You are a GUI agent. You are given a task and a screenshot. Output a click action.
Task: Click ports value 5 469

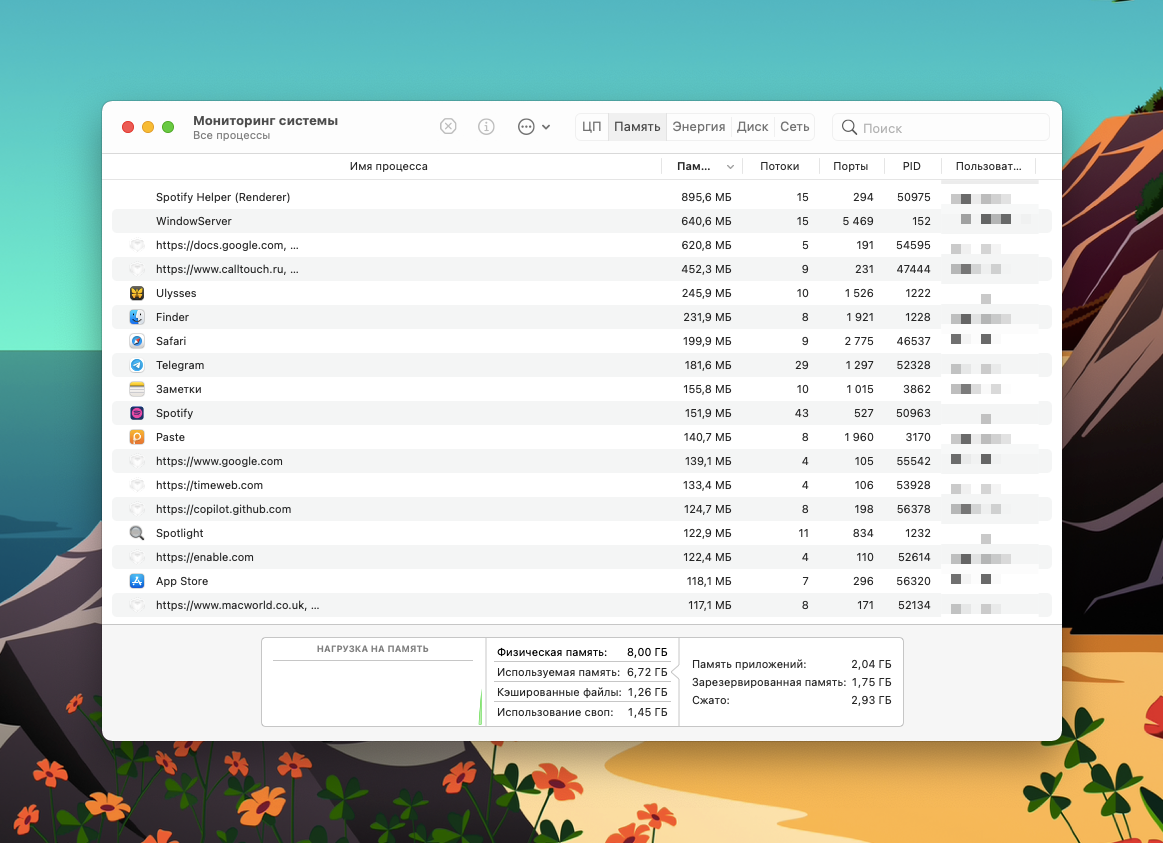(x=858, y=221)
